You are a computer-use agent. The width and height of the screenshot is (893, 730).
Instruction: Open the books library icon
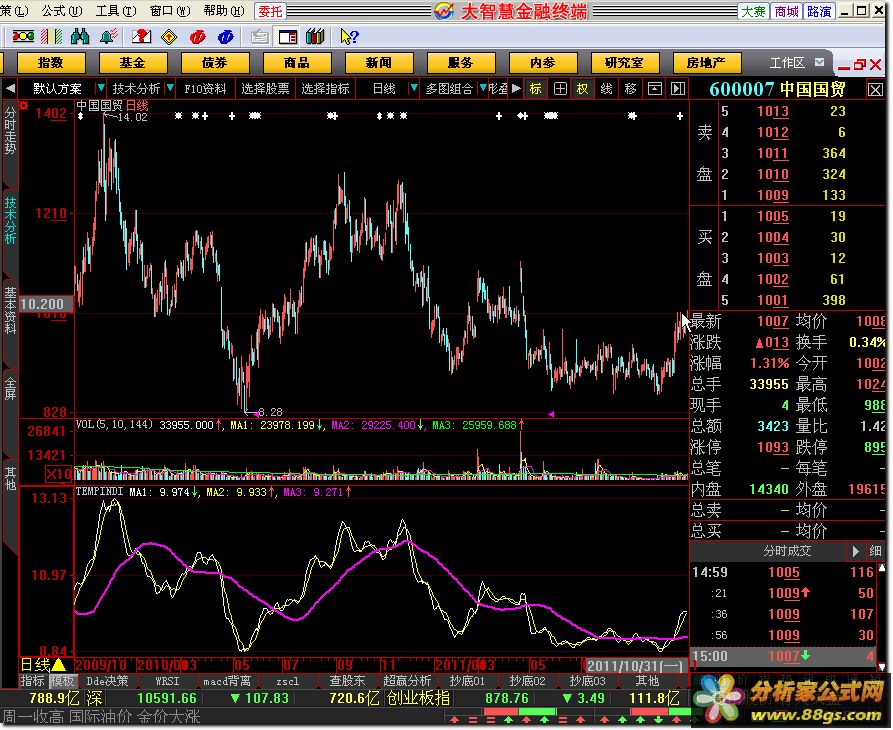click(x=315, y=37)
